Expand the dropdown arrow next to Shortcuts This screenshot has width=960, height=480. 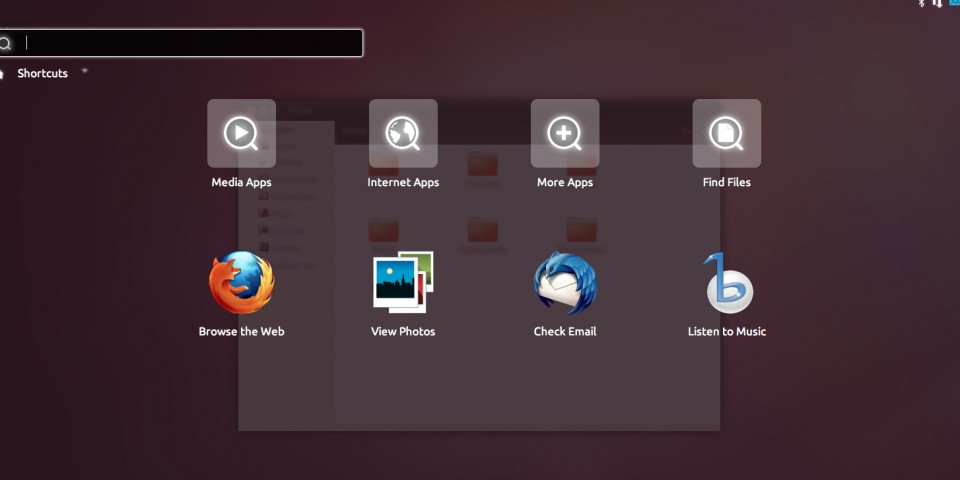84,71
